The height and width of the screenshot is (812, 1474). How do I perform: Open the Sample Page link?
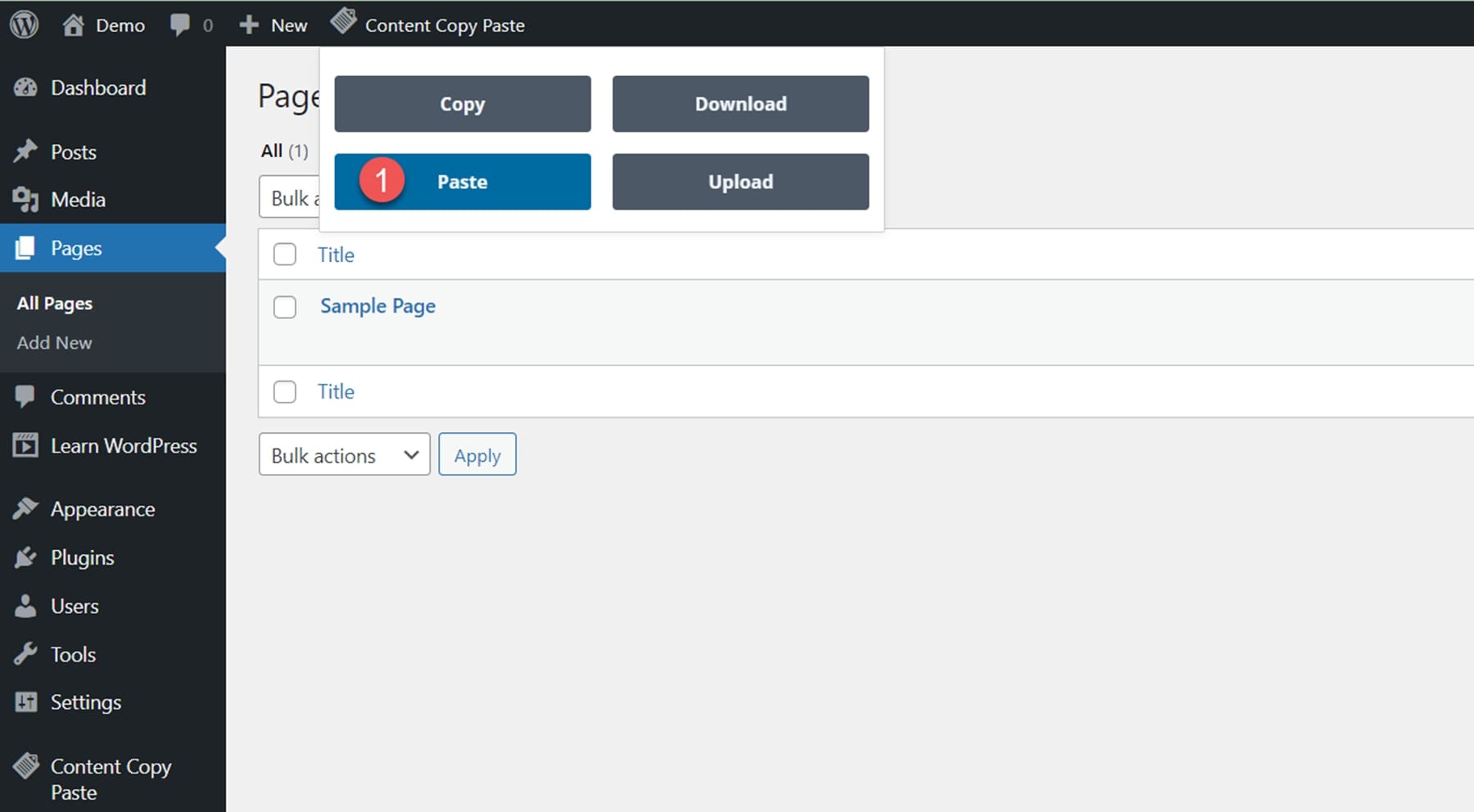click(378, 306)
